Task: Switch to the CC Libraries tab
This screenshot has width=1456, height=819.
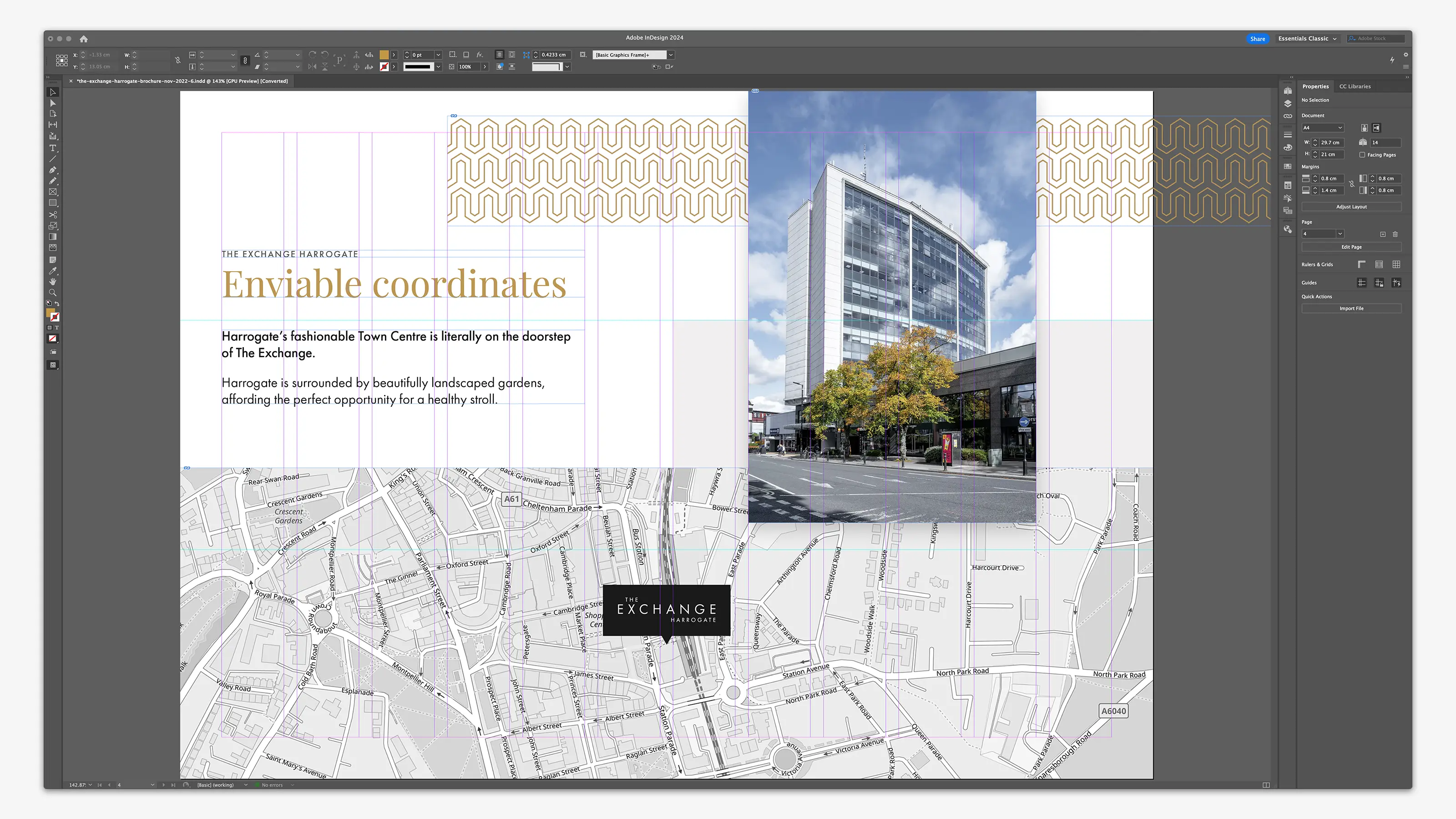Action: pyautogui.click(x=1355, y=86)
